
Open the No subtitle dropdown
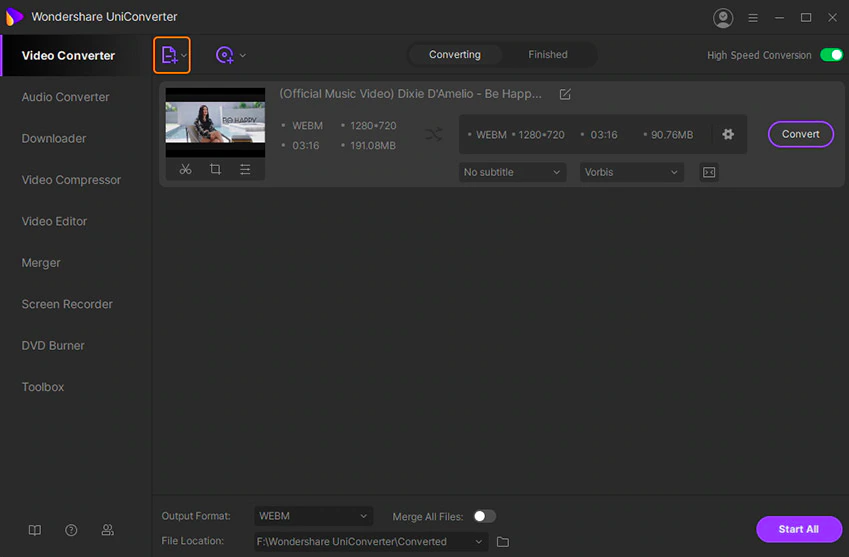512,172
